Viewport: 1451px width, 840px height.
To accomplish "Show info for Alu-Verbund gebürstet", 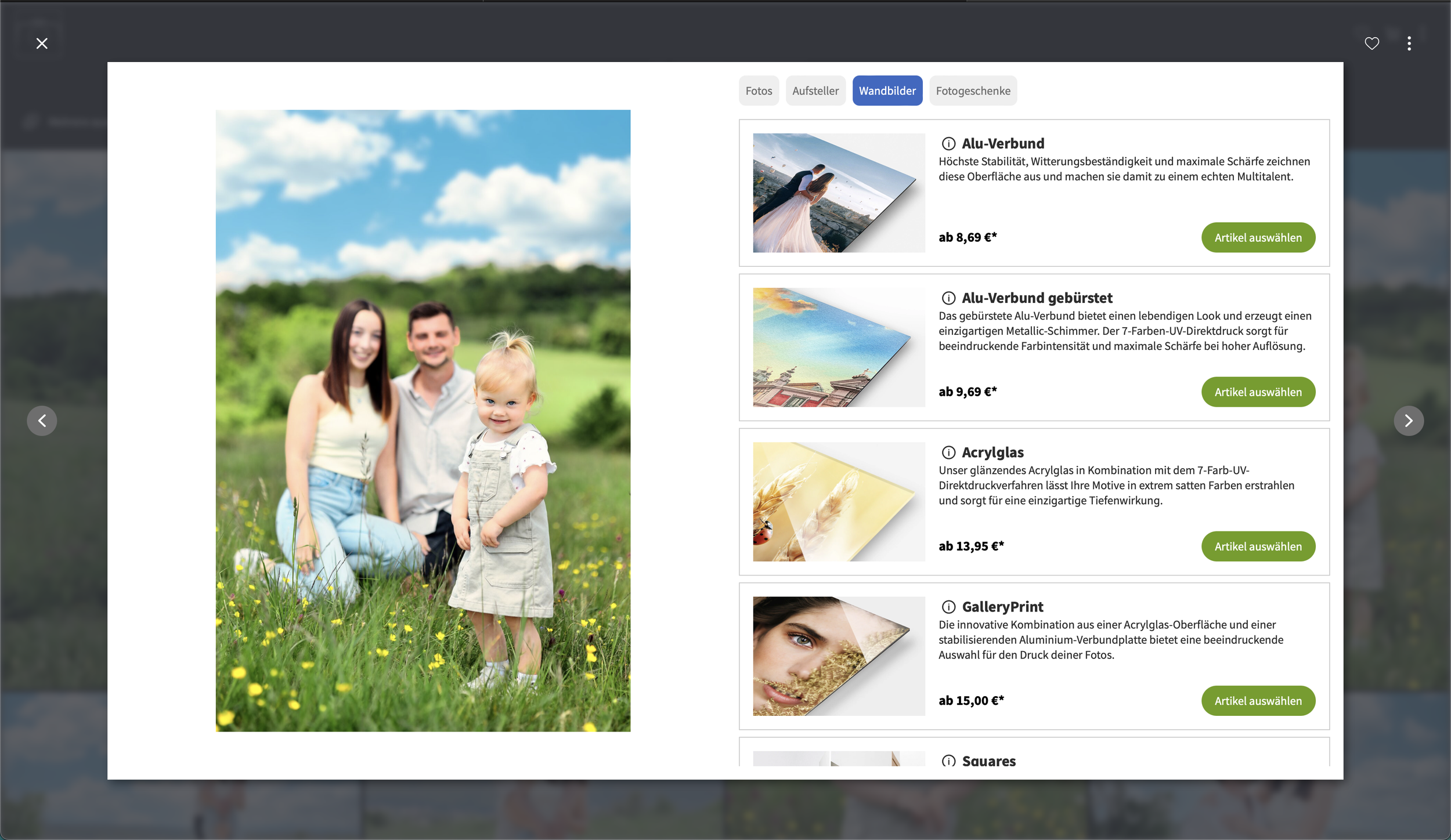I will coord(948,298).
